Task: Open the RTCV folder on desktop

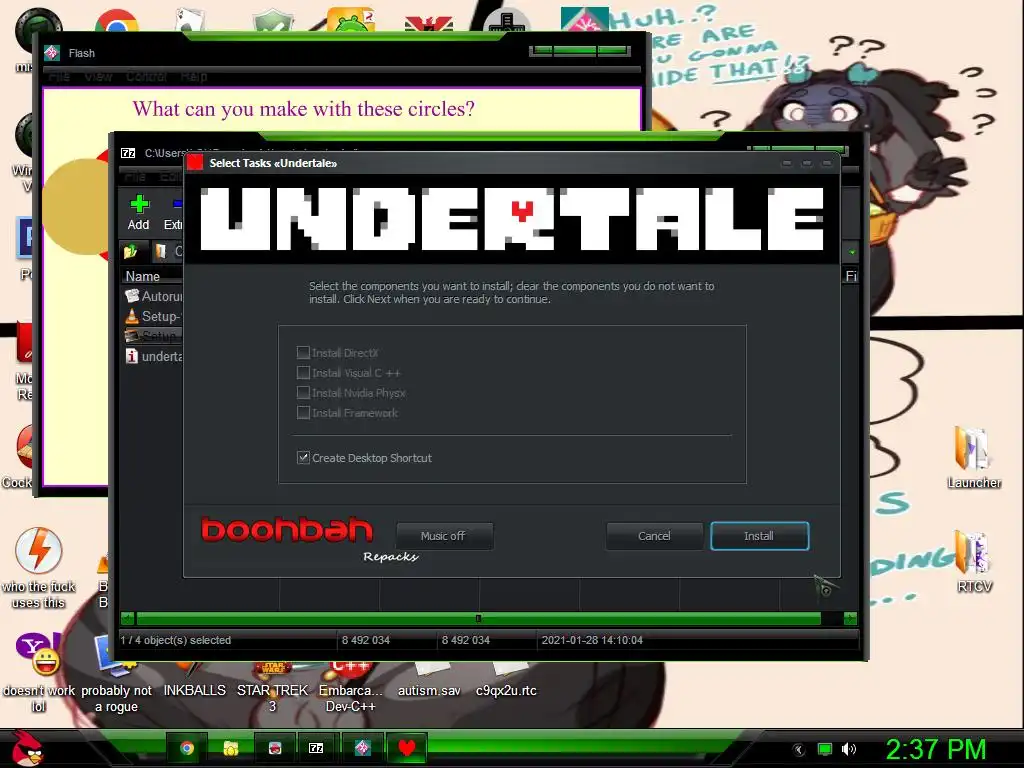Action: (x=974, y=562)
